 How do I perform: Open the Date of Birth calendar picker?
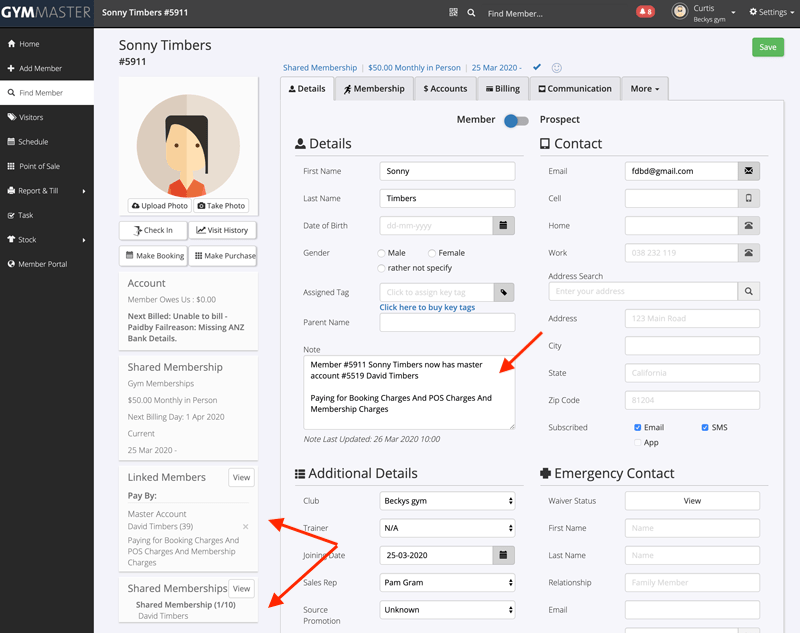click(504, 226)
